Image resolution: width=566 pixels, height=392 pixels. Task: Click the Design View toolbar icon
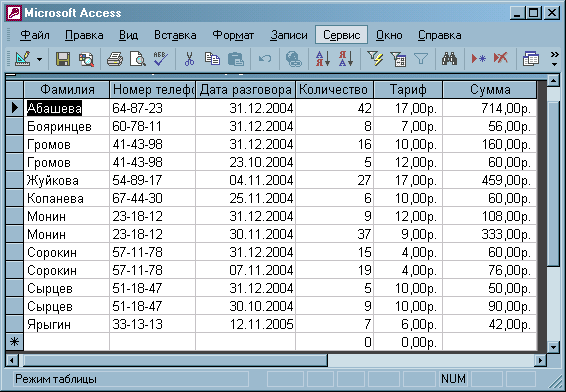coord(22,58)
